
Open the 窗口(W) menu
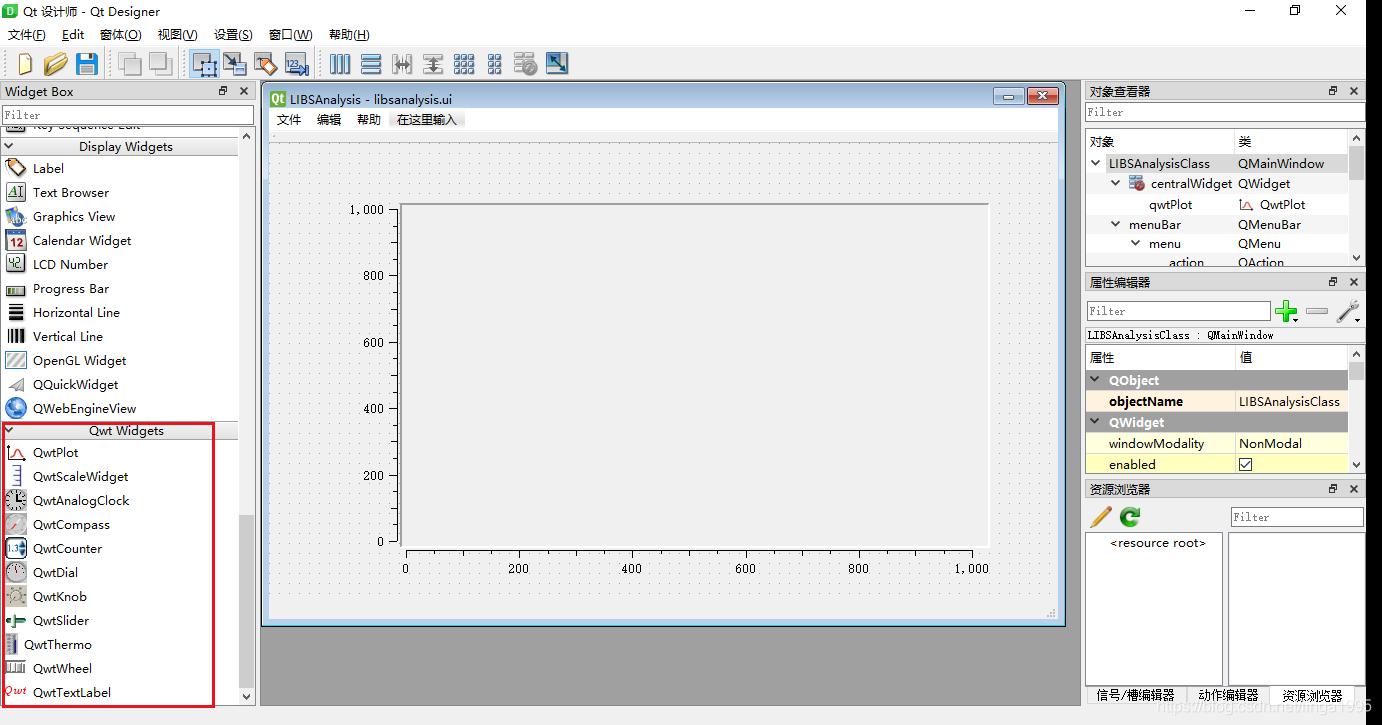click(x=291, y=35)
